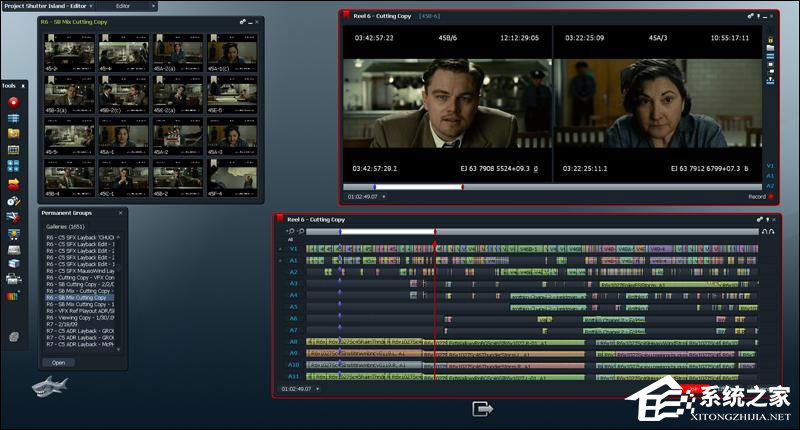Viewport: 800px width, 430px height.
Task: Open clip thumbnail 45A-2 with the clapperboard
Action: 178,137
